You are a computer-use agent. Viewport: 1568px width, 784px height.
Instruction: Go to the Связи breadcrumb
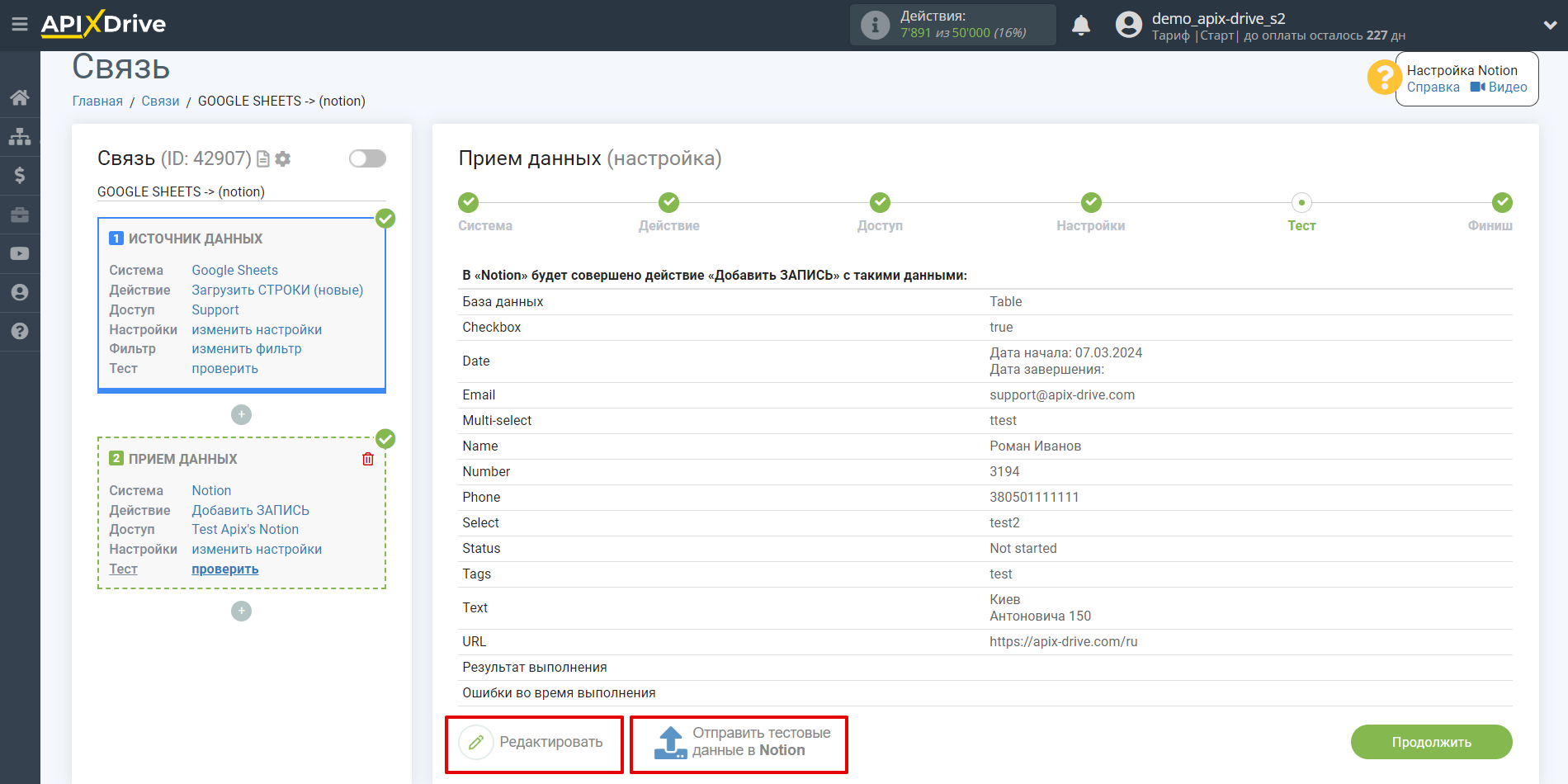(x=160, y=101)
